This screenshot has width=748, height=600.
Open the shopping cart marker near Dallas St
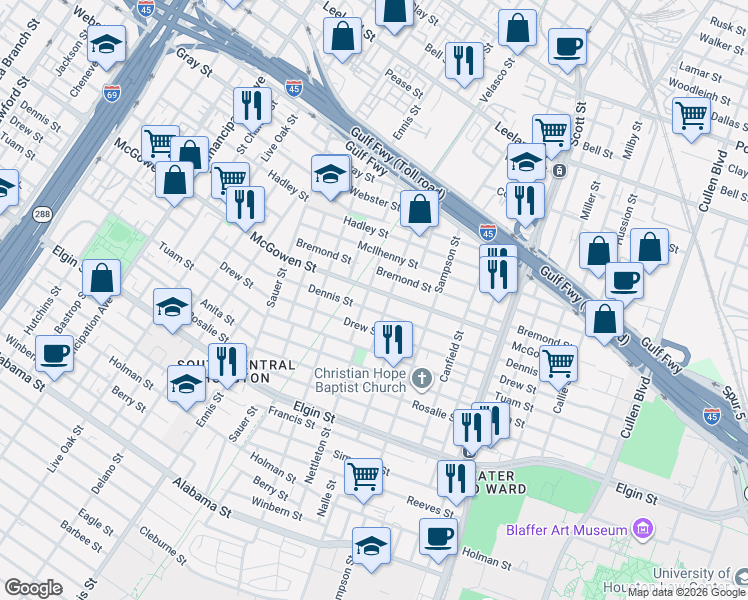click(x=692, y=116)
